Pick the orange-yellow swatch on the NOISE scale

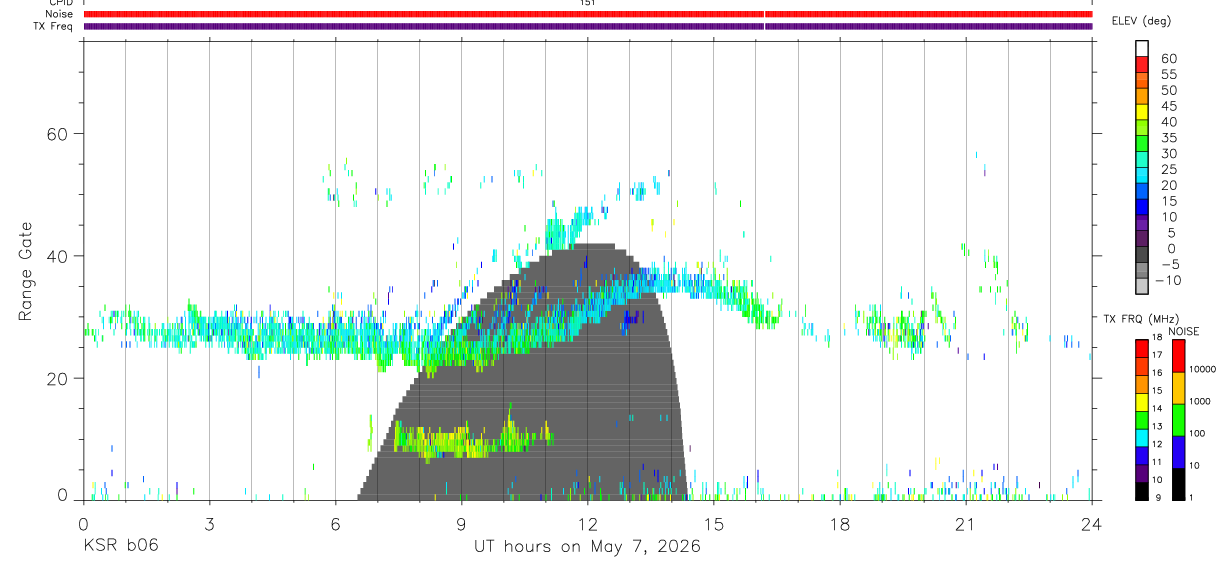[x=1178, y=388]
